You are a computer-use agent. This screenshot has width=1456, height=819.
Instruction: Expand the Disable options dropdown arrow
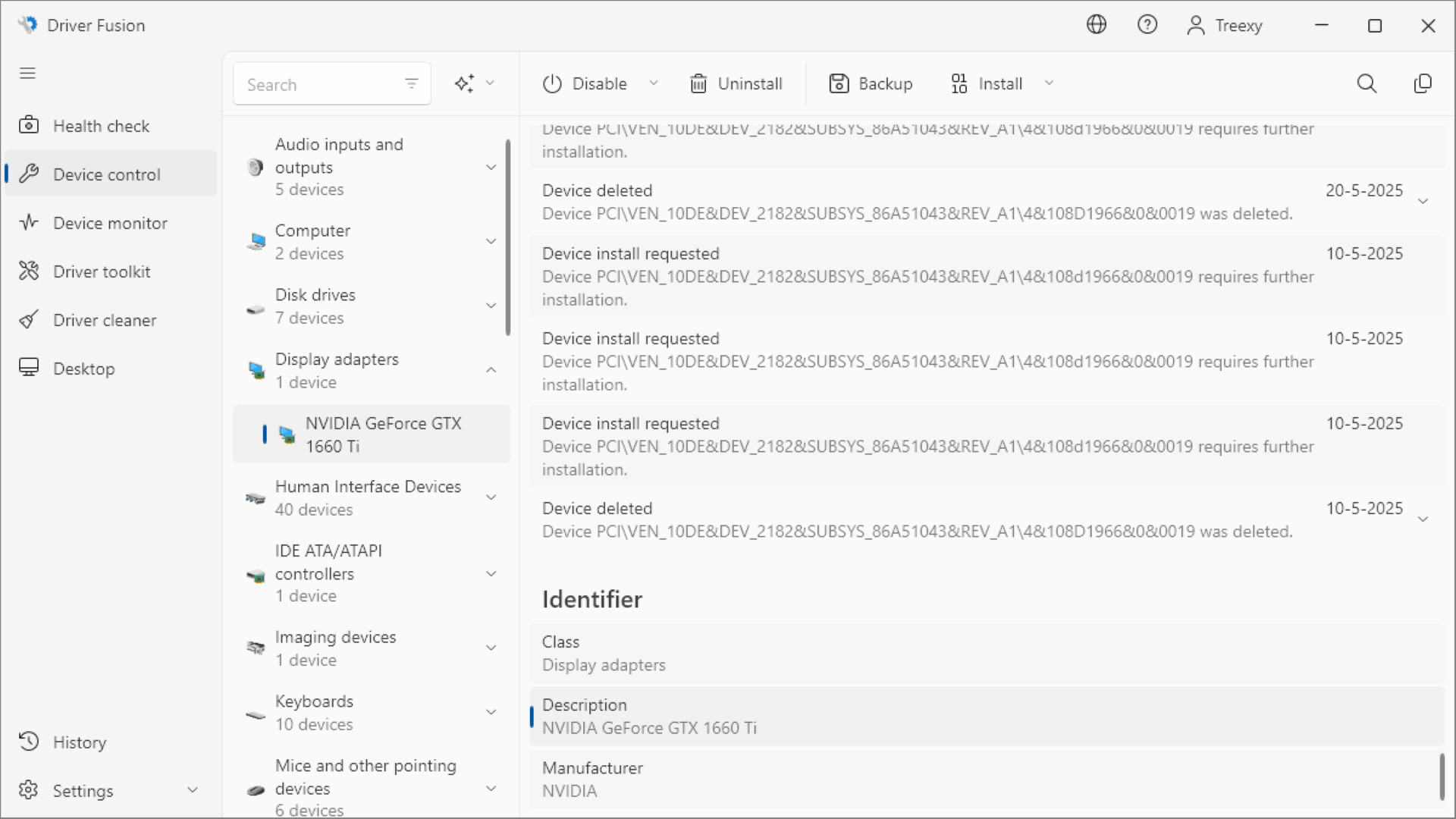[654, 83]
